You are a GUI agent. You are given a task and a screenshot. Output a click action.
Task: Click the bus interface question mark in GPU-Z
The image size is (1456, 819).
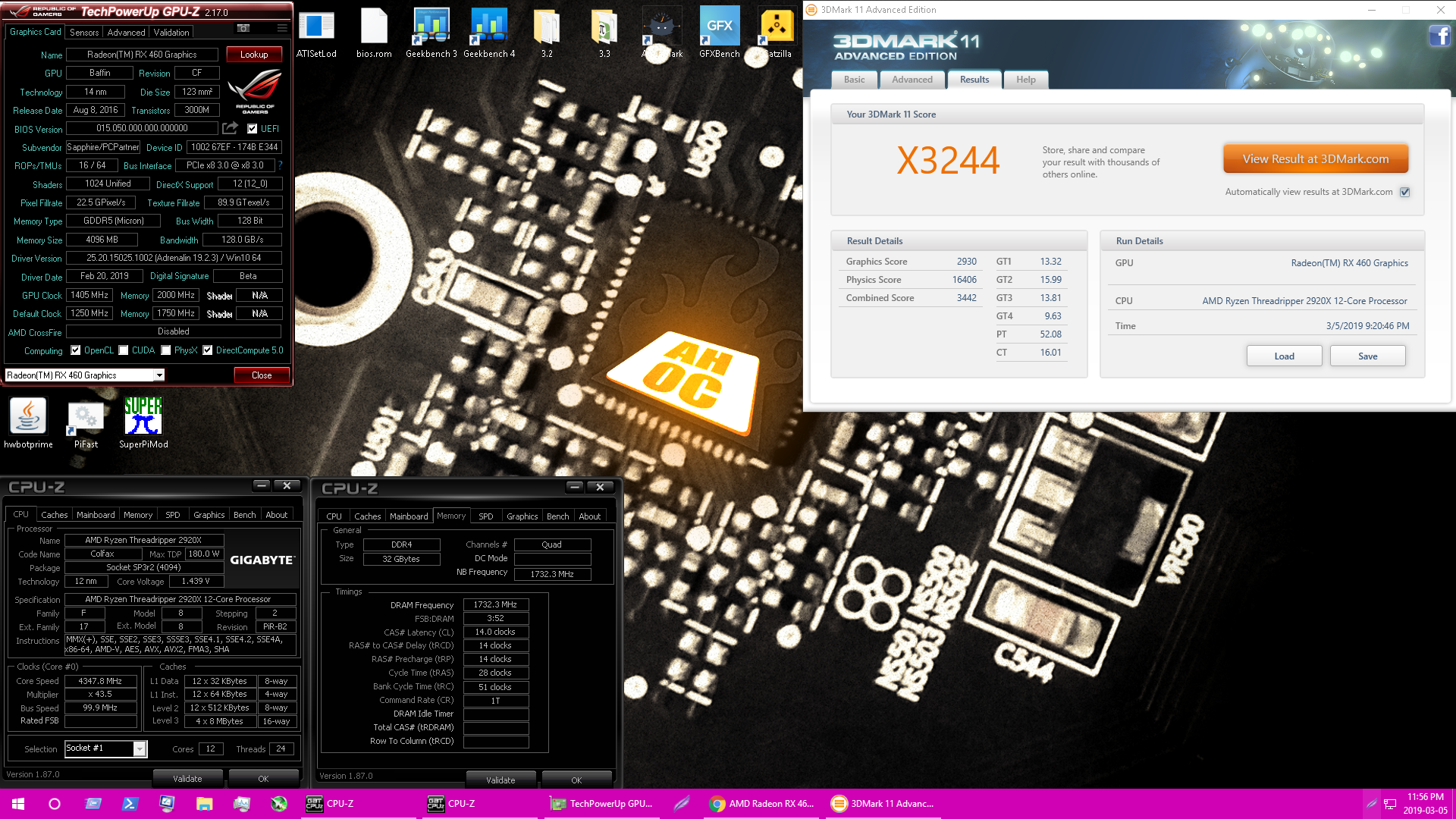[x=280, y=165]
